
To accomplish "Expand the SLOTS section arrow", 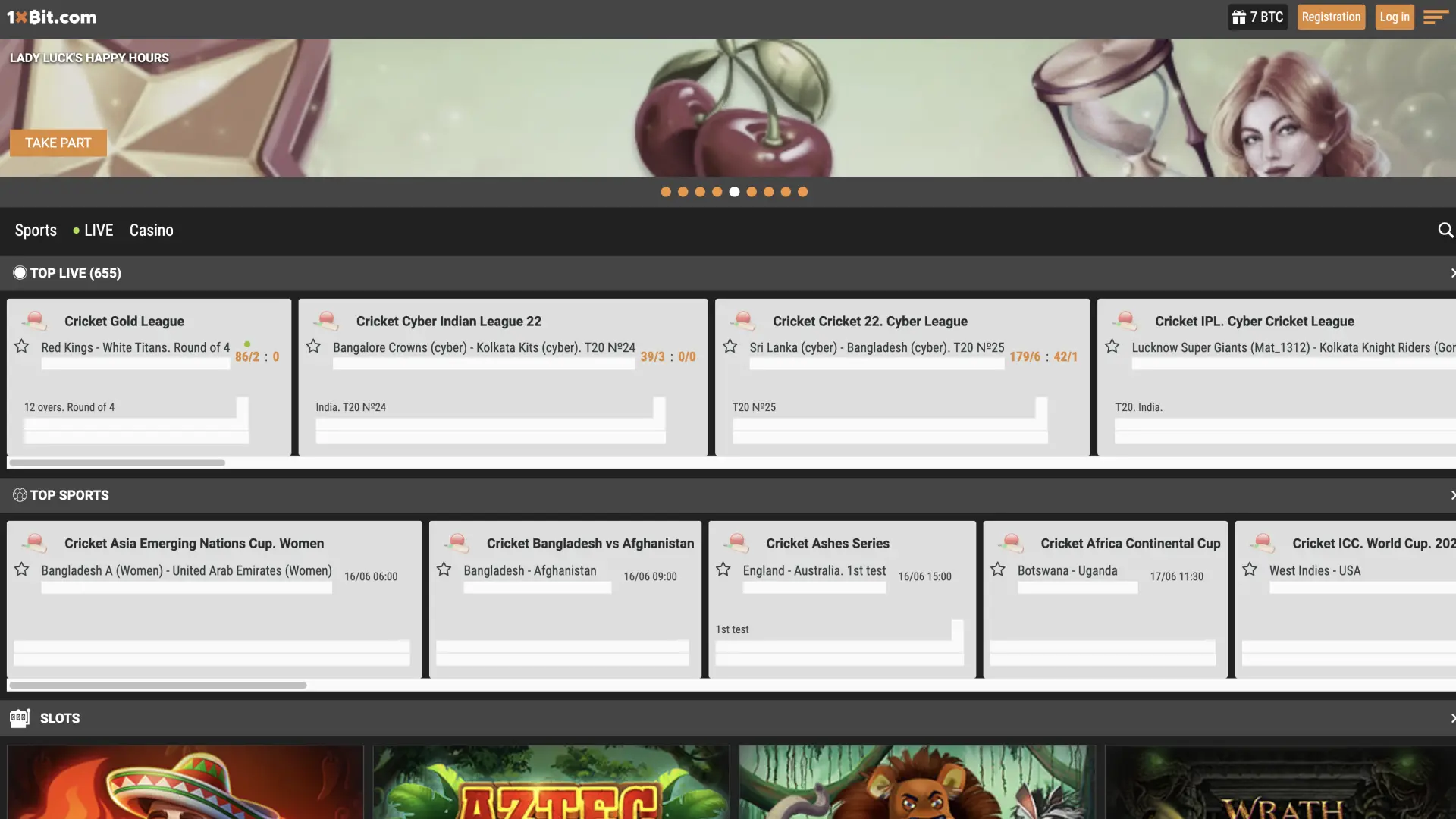I will tap(1451, 718).
